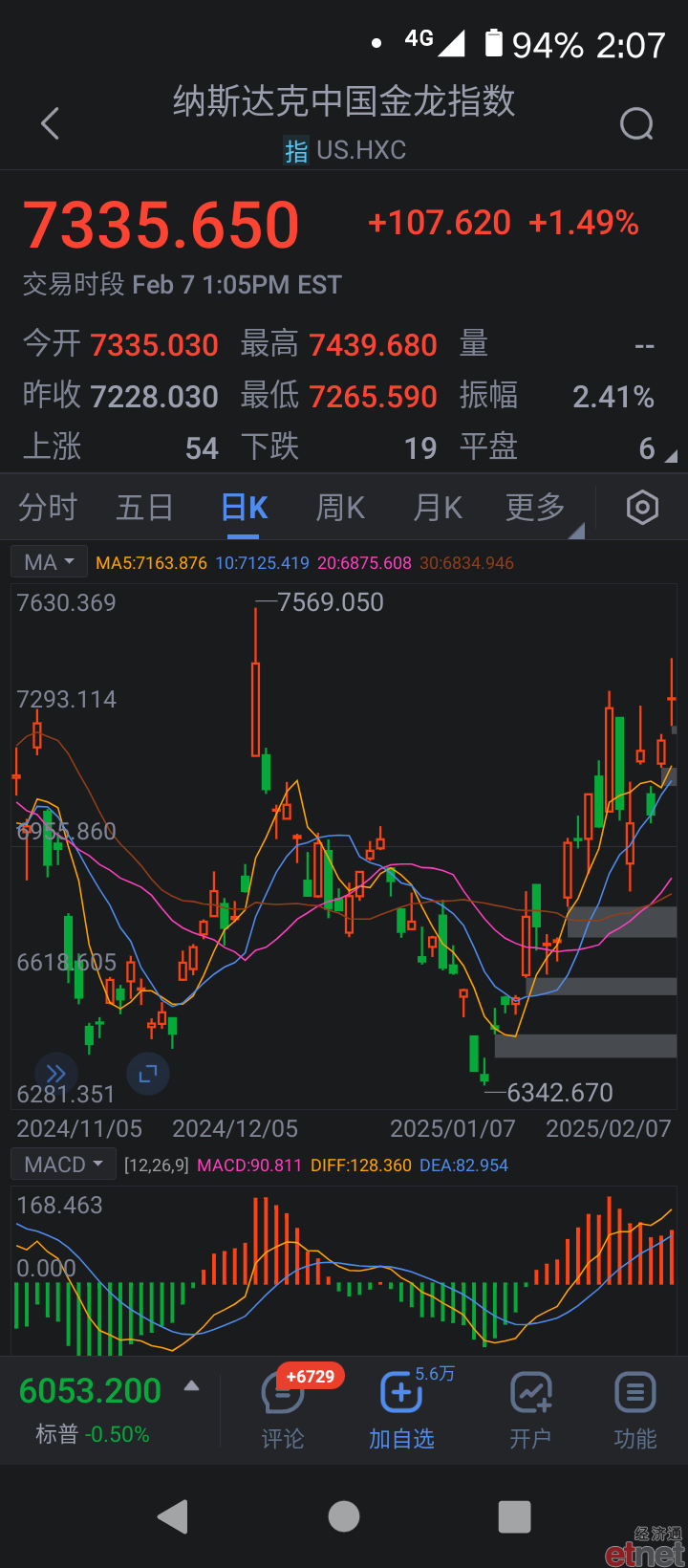Open the MACD indicator dropdown
688x1568 pixels.
click(x=63, y=1165)
